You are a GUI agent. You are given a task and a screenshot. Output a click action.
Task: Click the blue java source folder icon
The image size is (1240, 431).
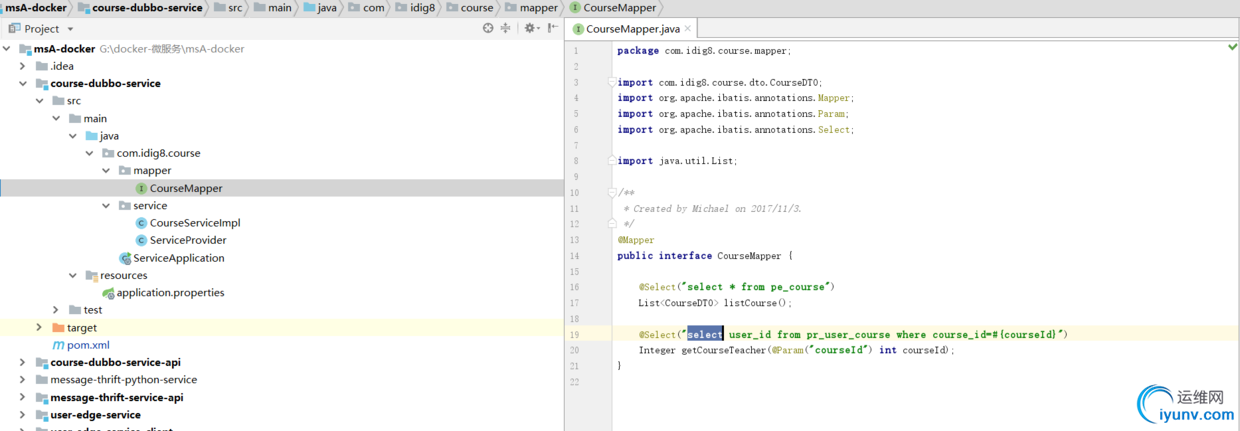point(92,136)
